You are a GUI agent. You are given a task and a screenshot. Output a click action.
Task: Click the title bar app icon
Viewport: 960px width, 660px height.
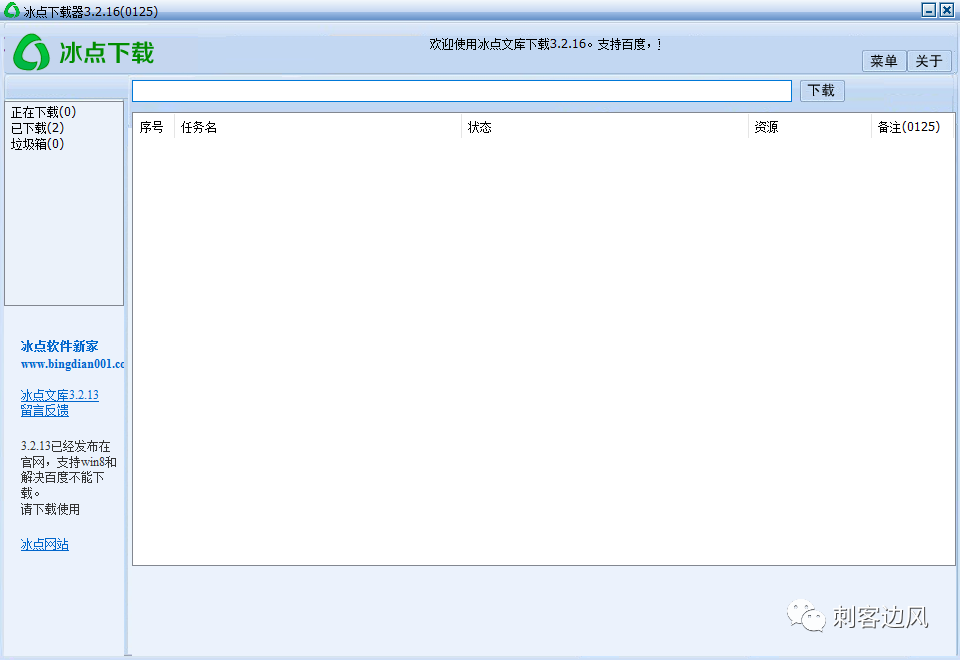(x=12, y=10)
